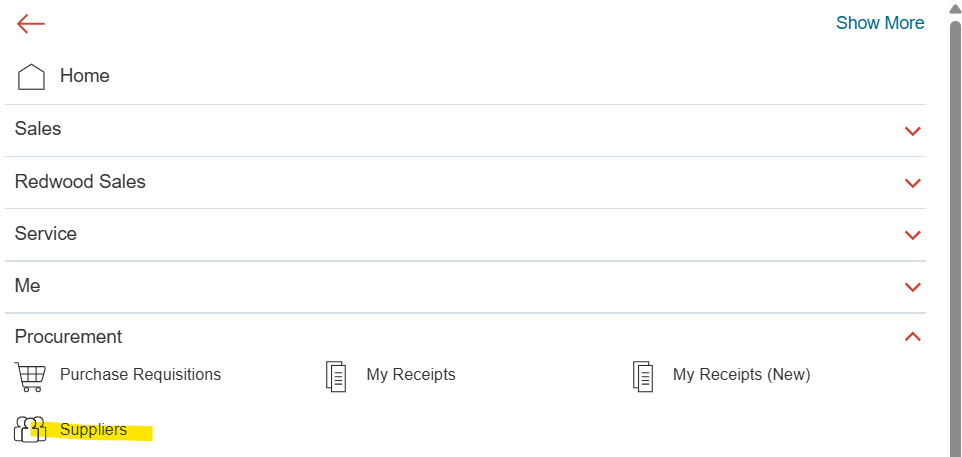Viewport: 962px width, 457px height.
Task: Open the My Receipts (New) text link
Action: click(742, 374)
